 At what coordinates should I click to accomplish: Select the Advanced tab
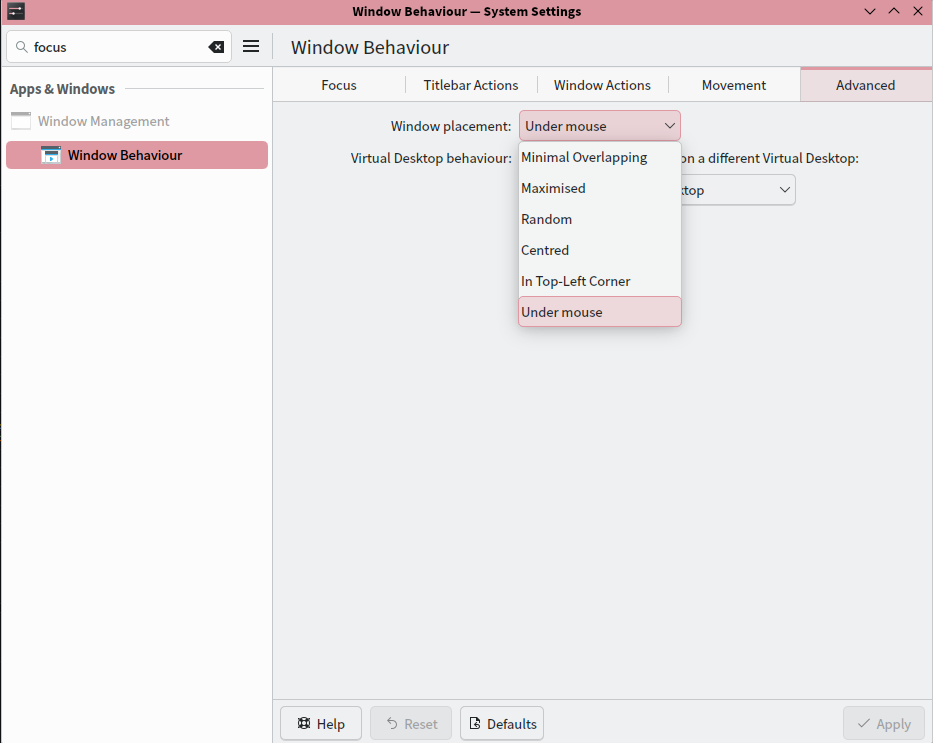click(865, 85)
